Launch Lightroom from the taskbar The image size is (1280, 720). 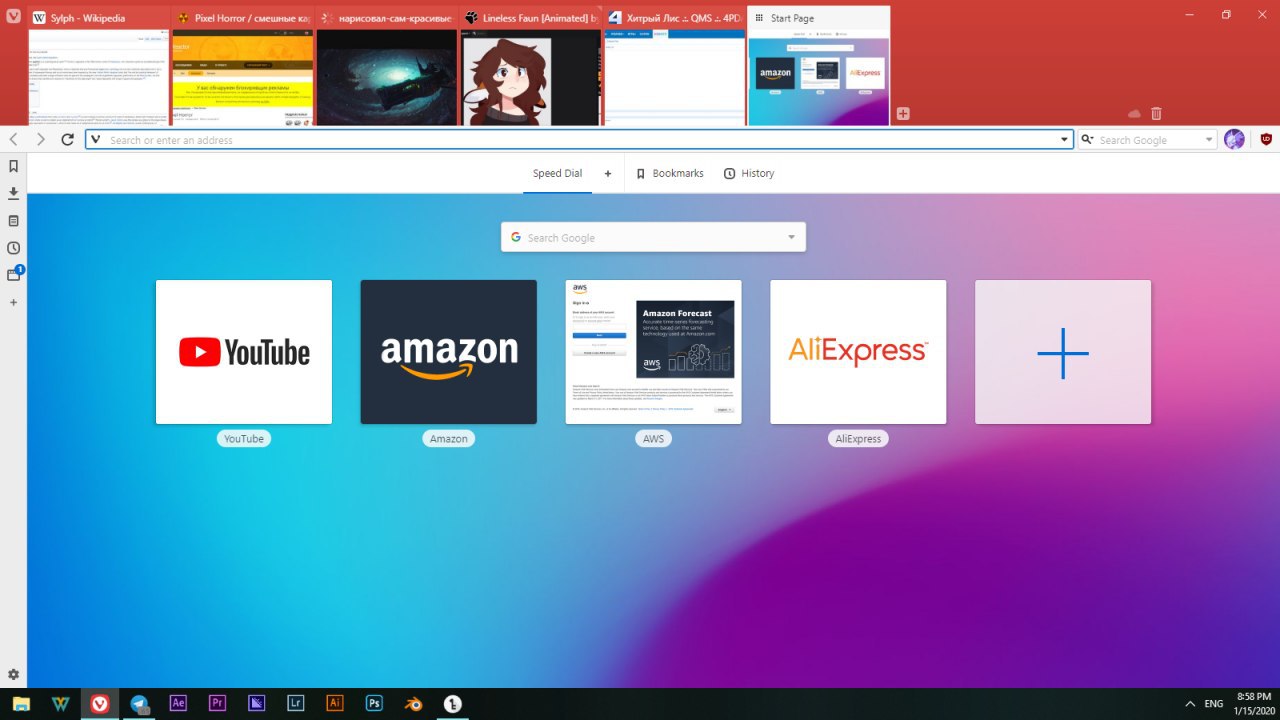(x=296, y=703)
